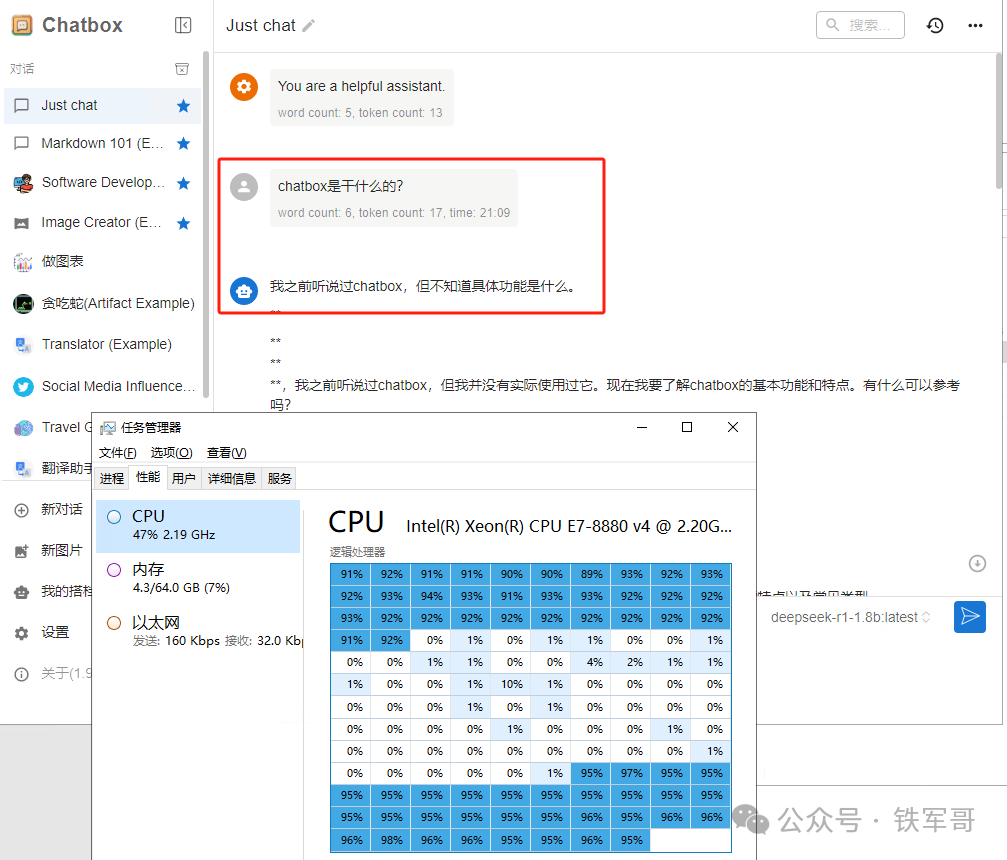Switch to the 性能 tab
Image resolution: width=1007 pixels, height=860 pixels.
(148, 477)
